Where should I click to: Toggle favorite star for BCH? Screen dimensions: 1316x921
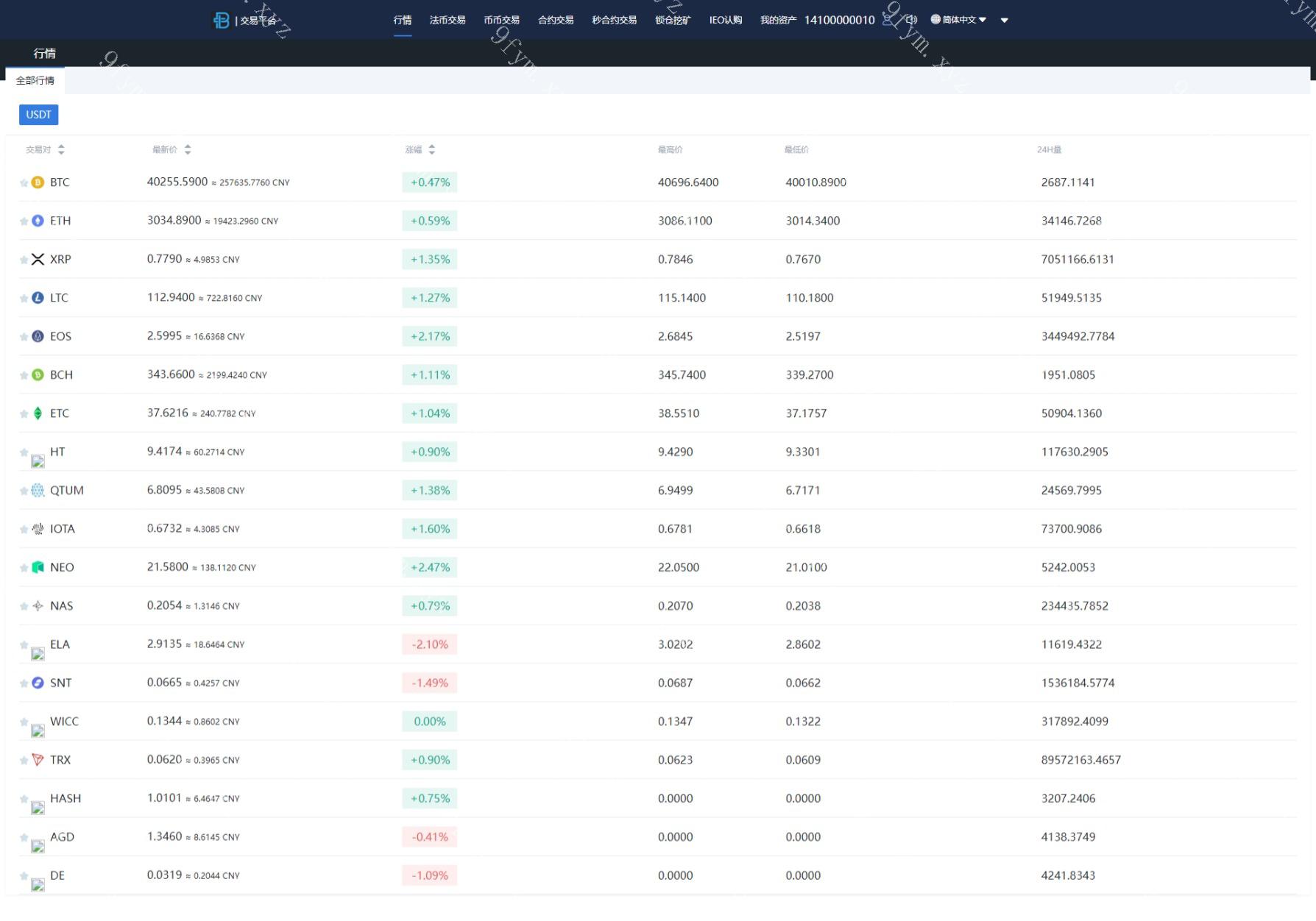24,375
